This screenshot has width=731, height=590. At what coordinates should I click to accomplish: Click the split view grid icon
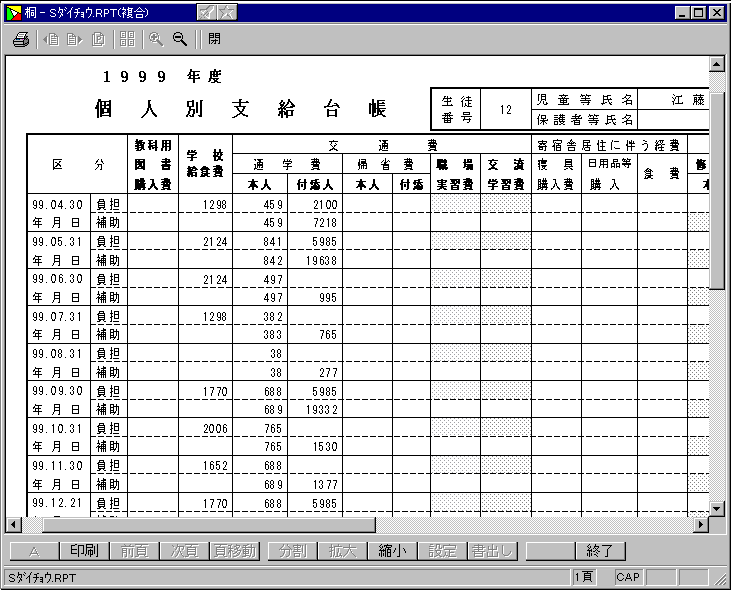click(x=127, y=39)
